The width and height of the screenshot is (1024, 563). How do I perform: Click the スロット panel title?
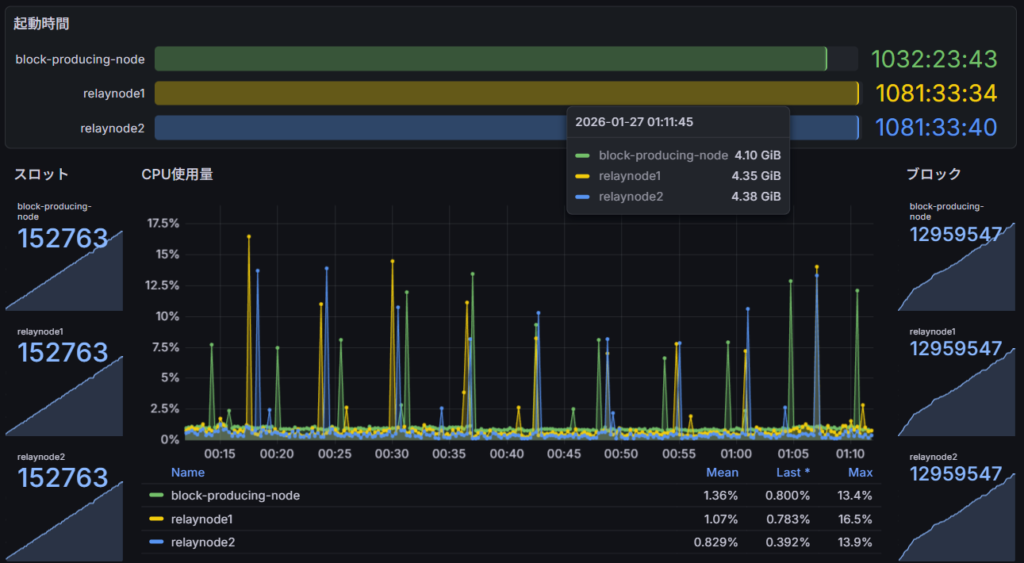tap(41, 174)
